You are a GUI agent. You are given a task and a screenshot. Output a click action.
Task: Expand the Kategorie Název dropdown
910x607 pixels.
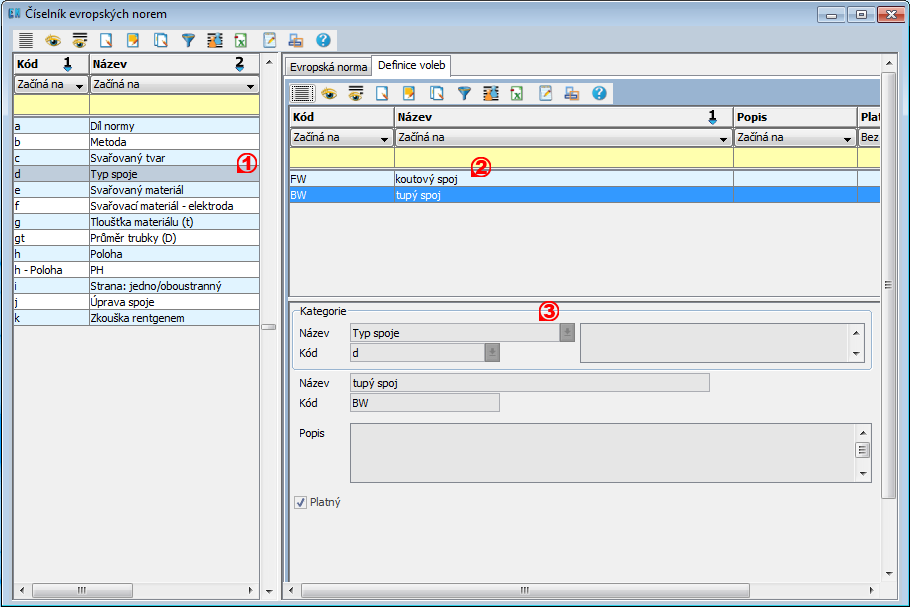(x=567, y=333)
